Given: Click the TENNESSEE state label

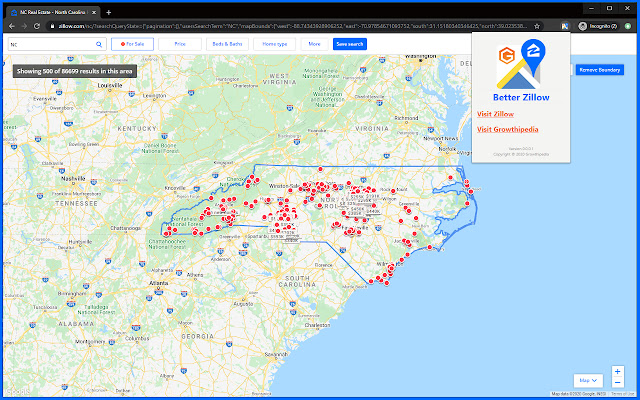Looking at the screenshot, I should pos(77,203).
